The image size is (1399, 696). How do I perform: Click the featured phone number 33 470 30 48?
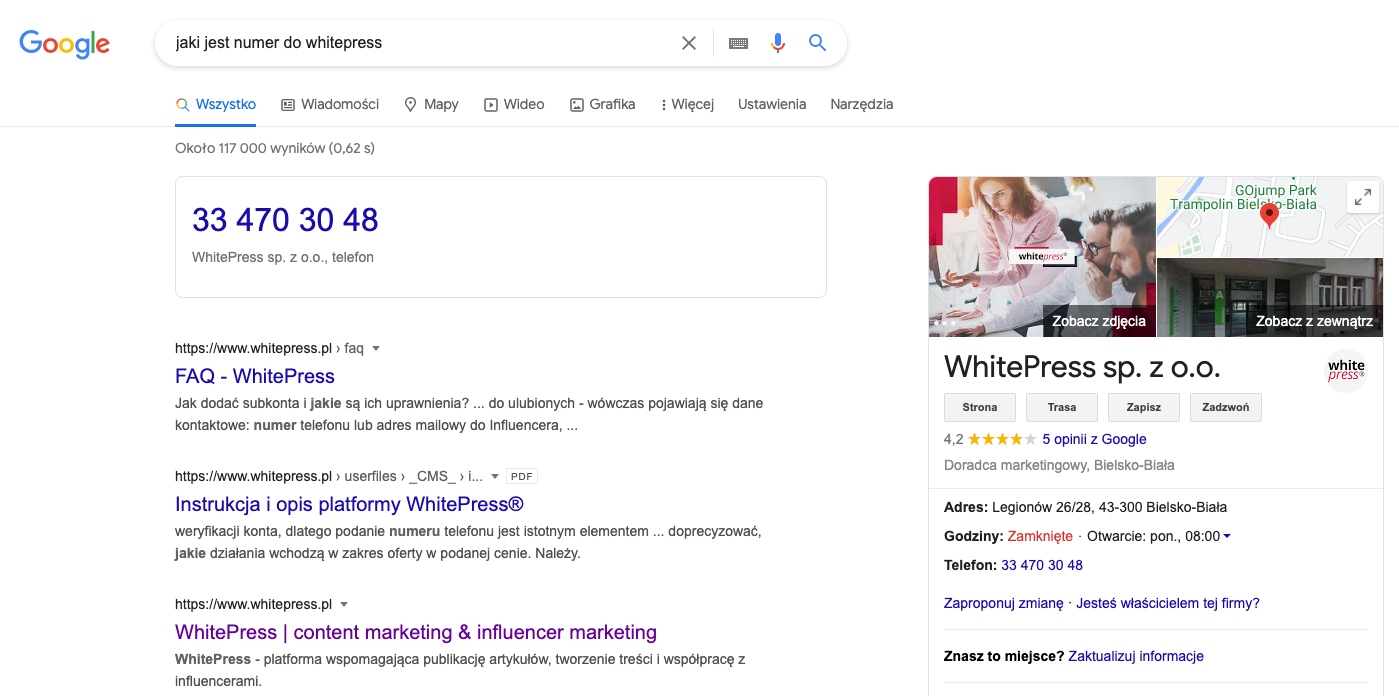pyautogui.click(x=285, y=220)
